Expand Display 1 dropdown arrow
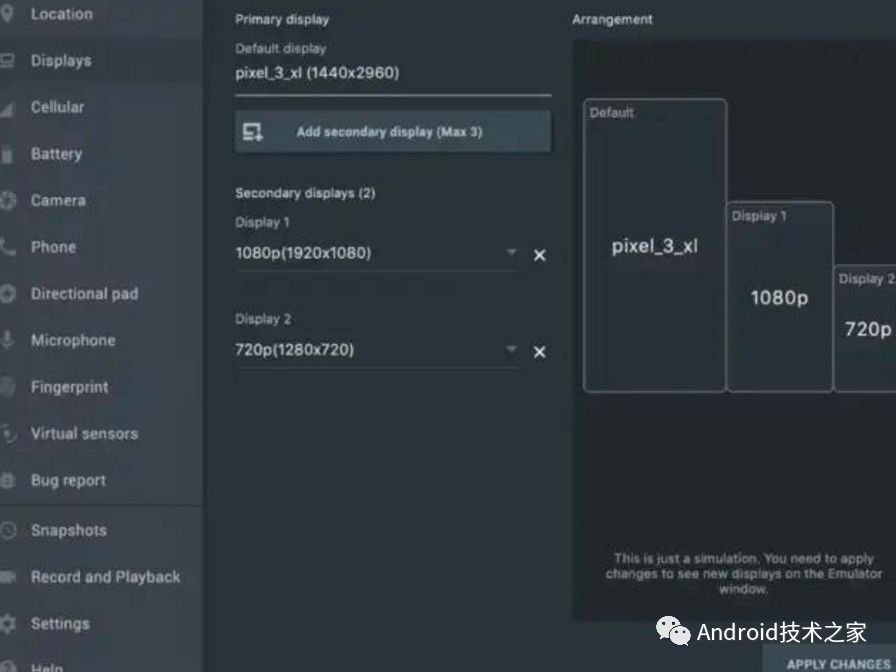 coord(511,252)
